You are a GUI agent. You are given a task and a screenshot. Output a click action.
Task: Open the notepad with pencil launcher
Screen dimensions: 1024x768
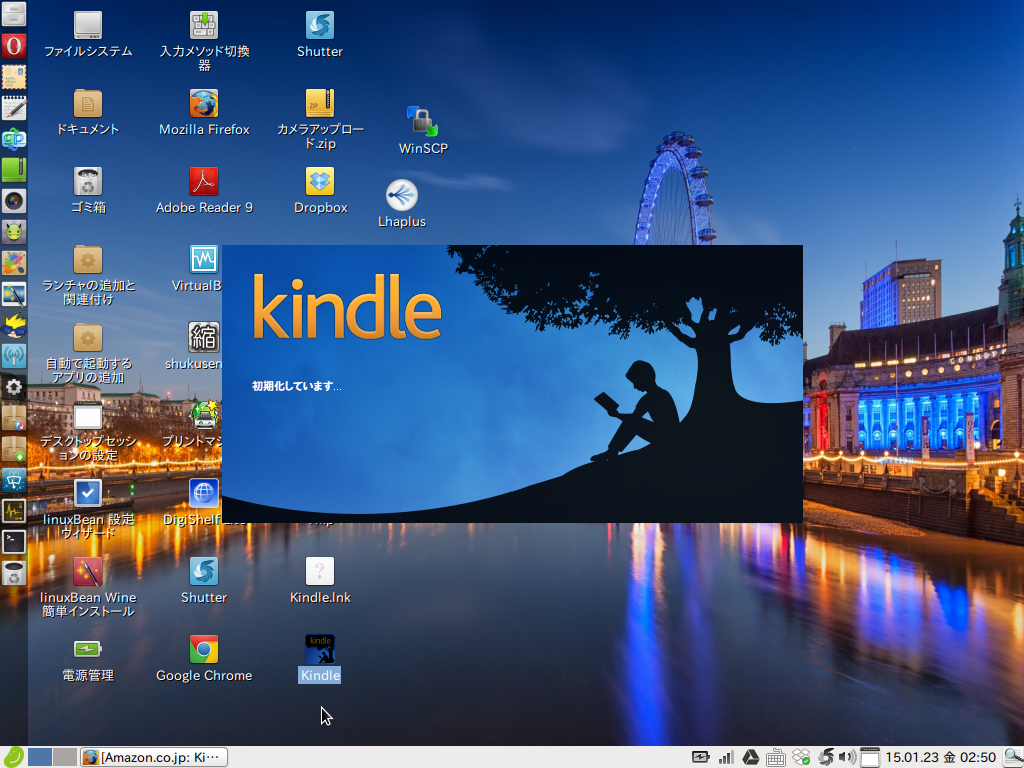(x=14, y=108)
